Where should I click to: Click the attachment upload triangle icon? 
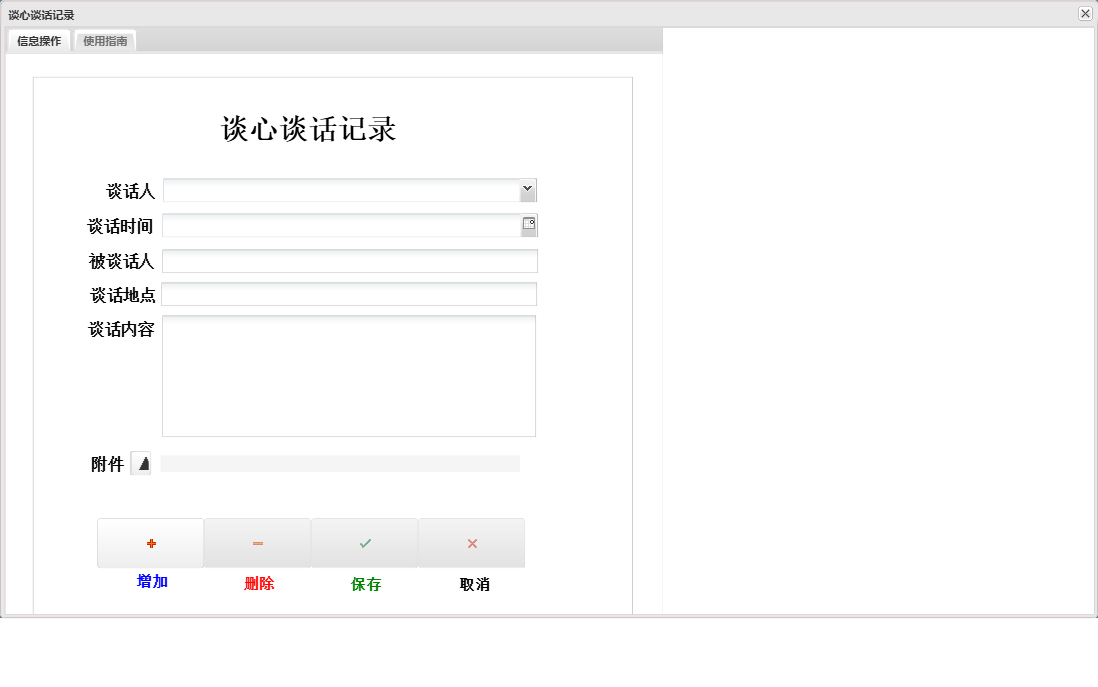coord(142,463)
